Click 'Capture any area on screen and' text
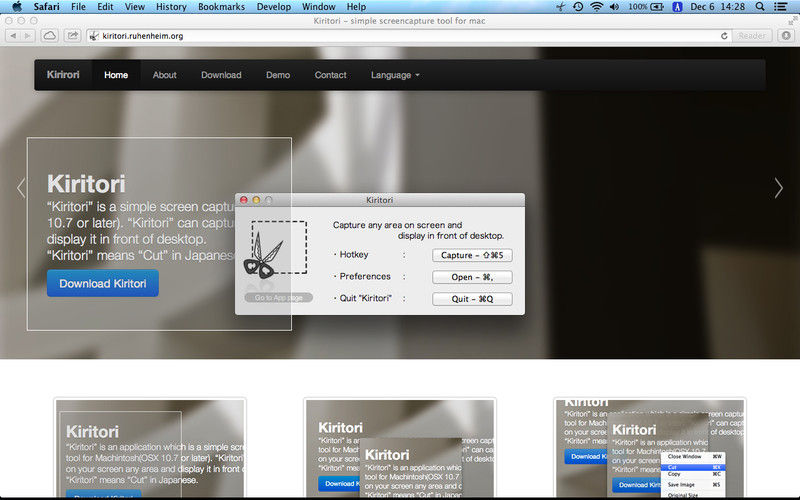Screen dimensions: 800x500 [x=397, y=225]
